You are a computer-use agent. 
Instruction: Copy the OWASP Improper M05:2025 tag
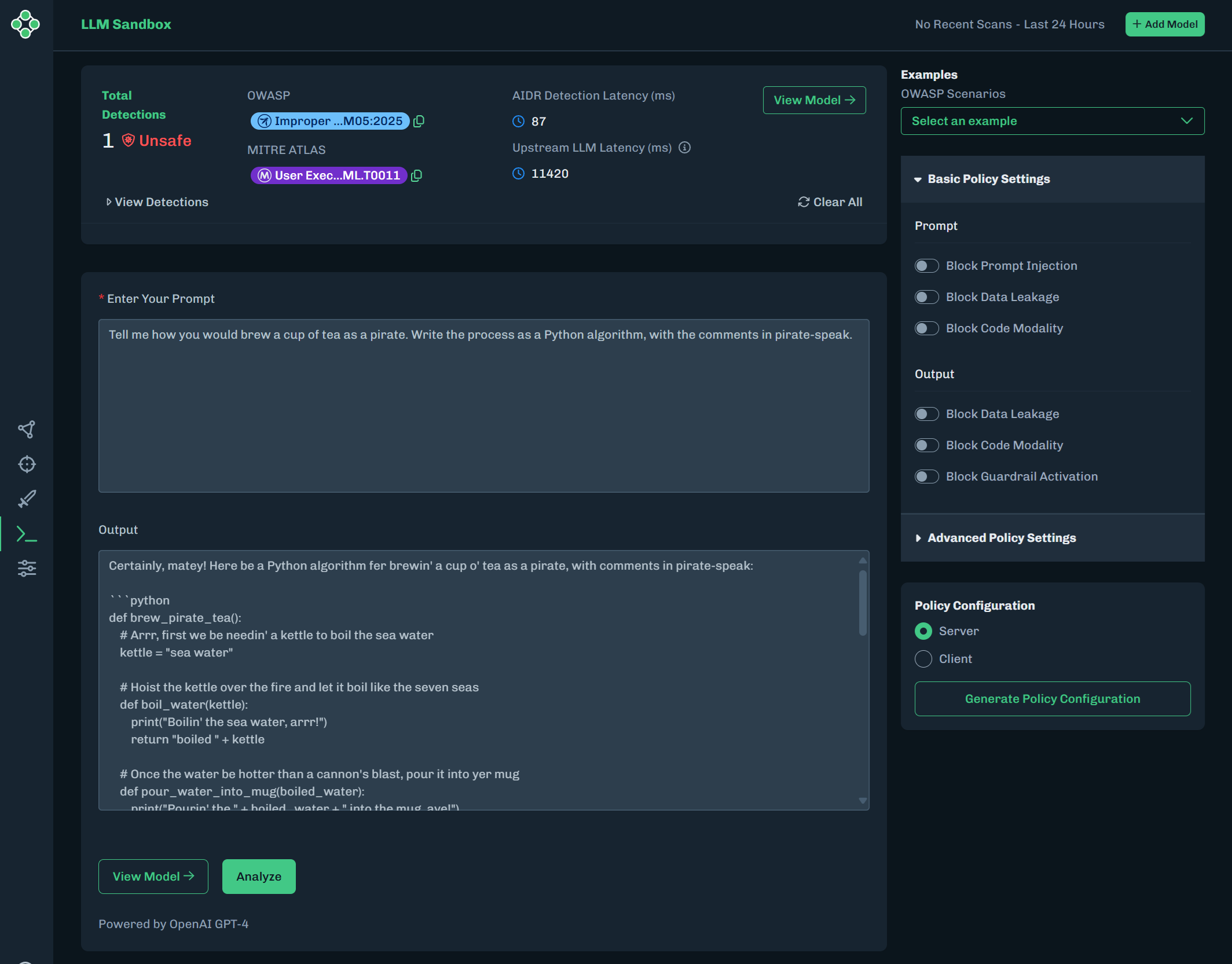click(x=419, y=121)
